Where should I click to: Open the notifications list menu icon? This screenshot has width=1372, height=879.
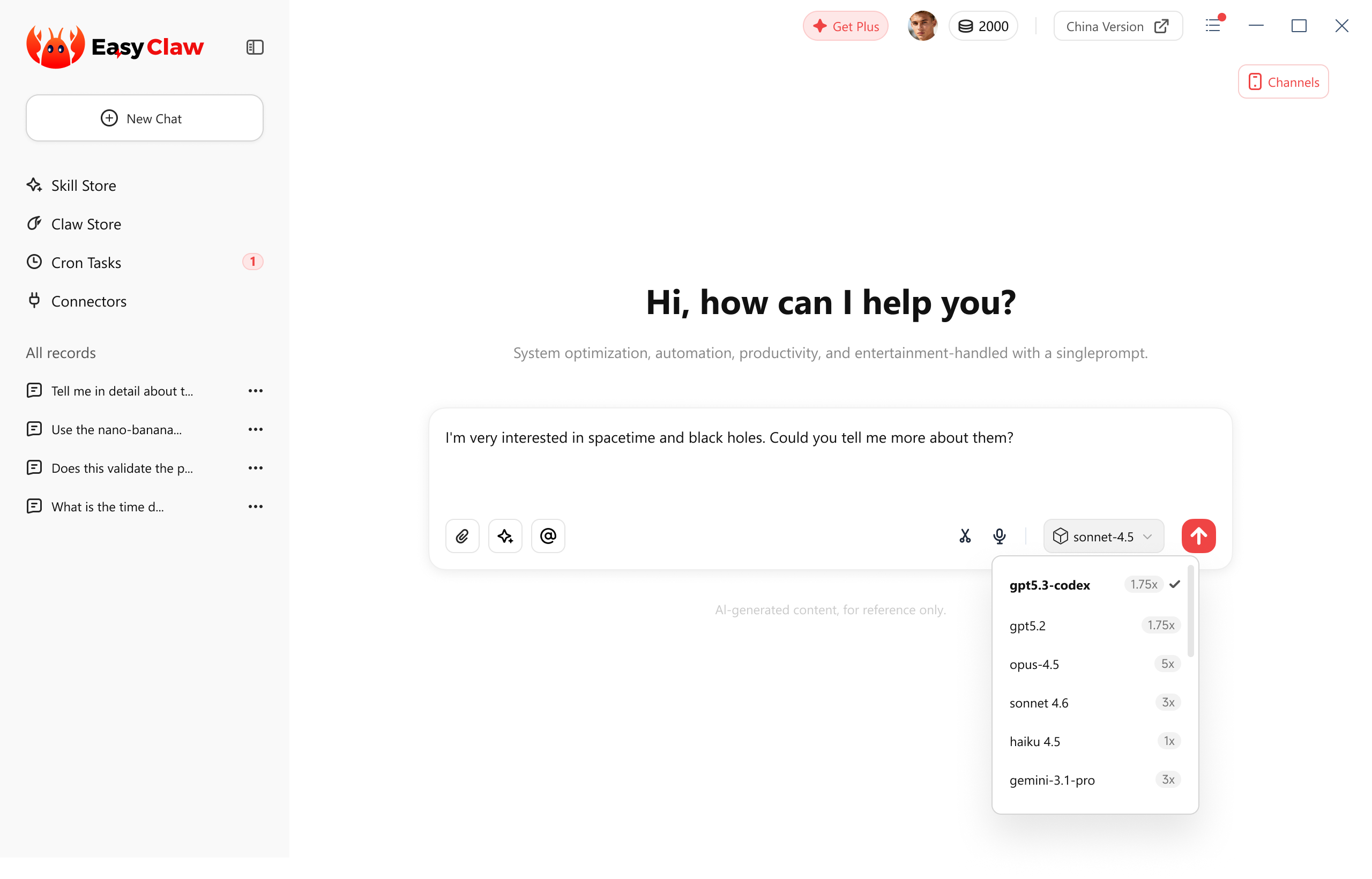1214,25
